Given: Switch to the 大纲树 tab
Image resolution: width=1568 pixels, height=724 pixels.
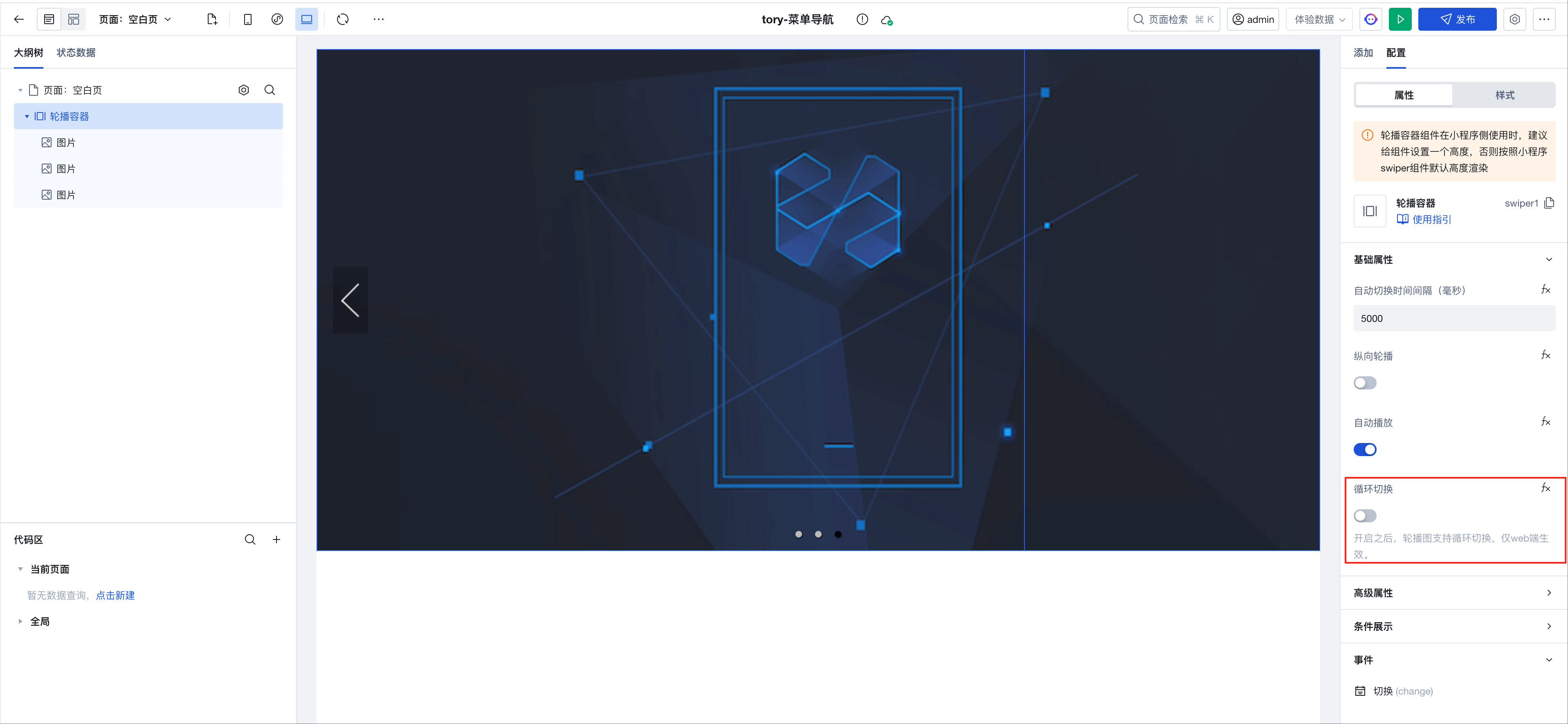Looking at the screenshot, I should pos(29,52).
